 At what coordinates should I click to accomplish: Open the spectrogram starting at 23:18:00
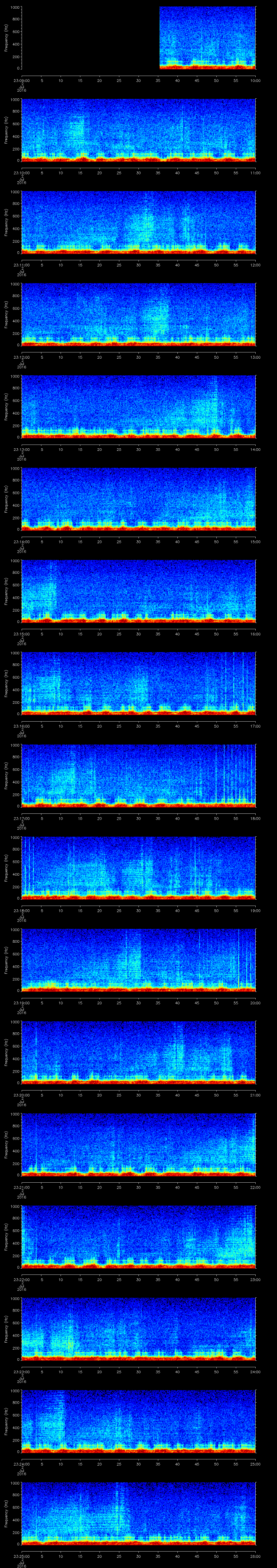pyautogui.click(x=139, y=868)
